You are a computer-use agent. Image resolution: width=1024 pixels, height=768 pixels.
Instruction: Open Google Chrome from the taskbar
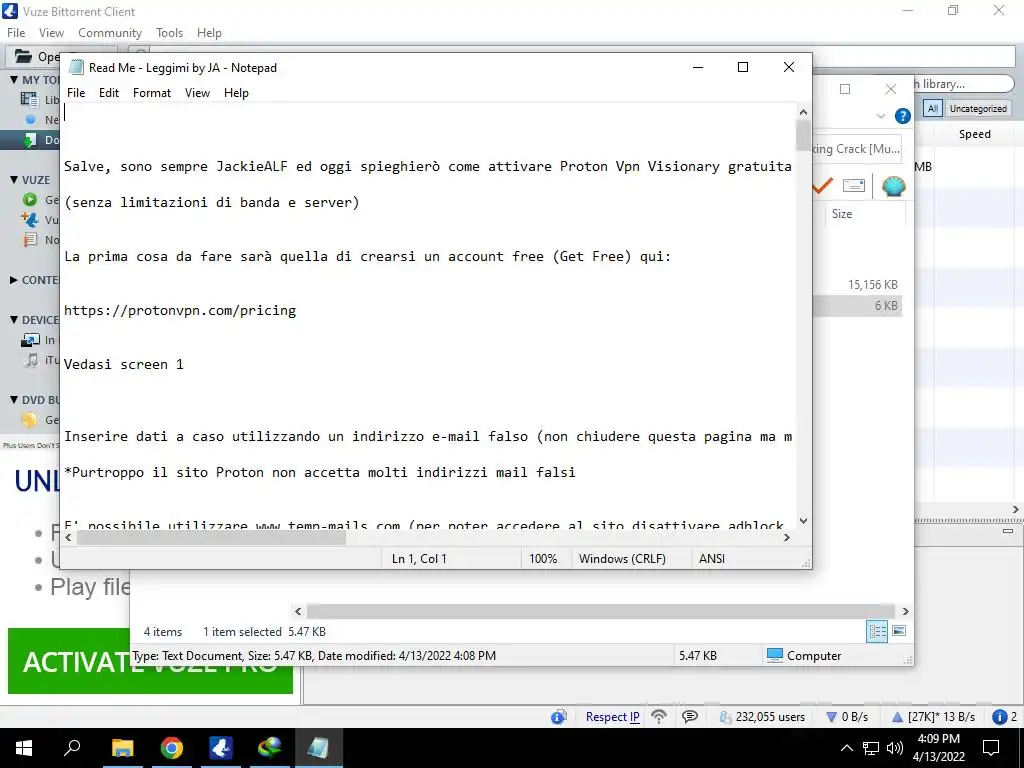pos(171,748)
